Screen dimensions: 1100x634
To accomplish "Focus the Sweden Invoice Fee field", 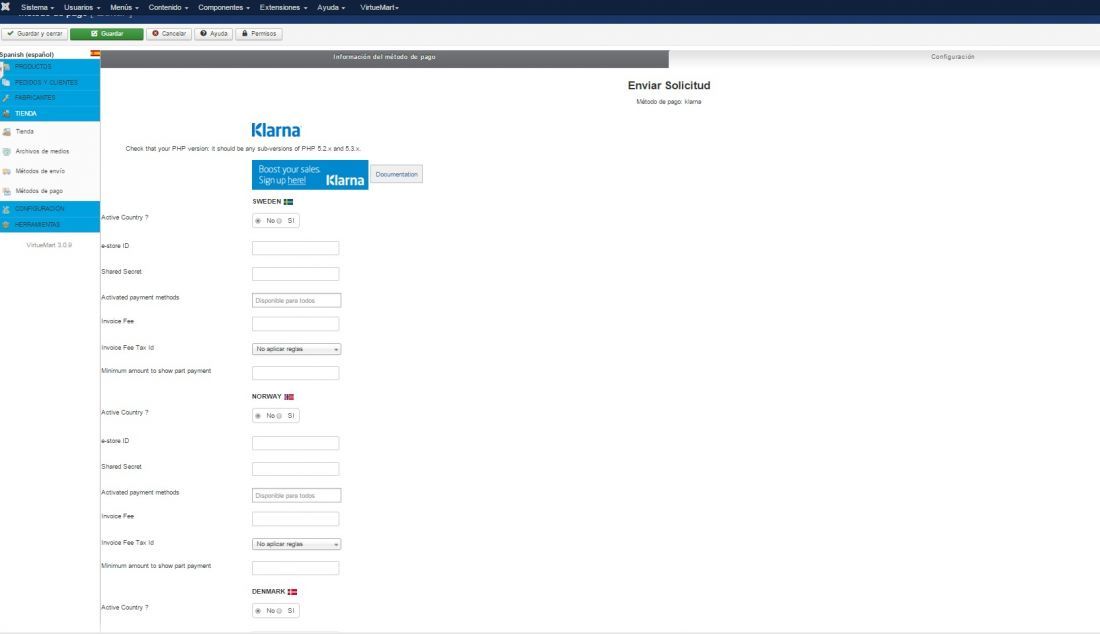I will tap(295, 323).
